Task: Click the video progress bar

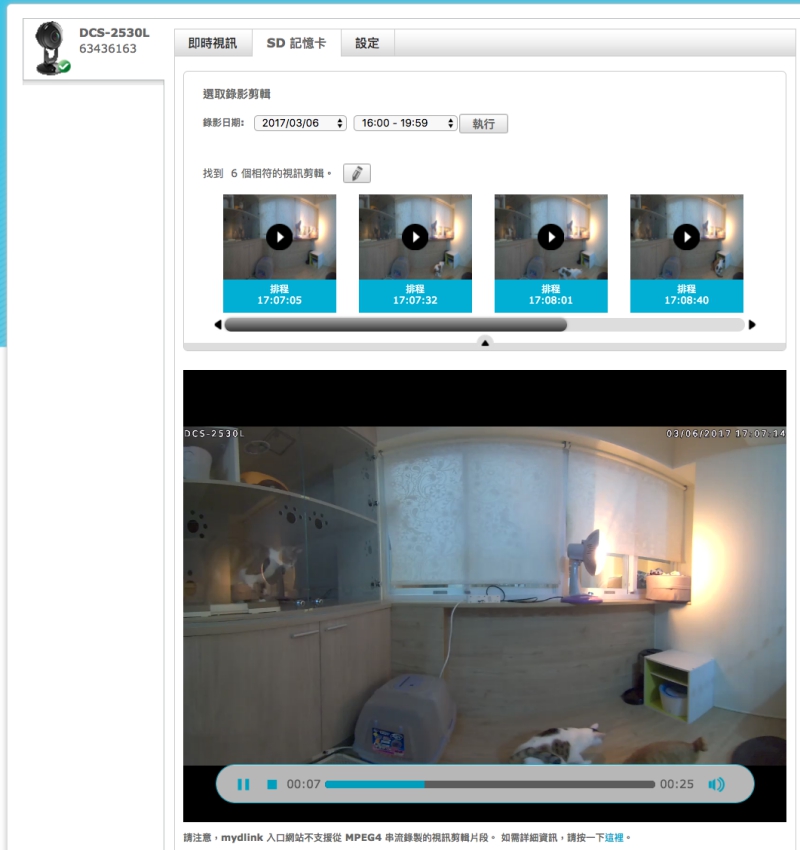Action: point(490,784)
